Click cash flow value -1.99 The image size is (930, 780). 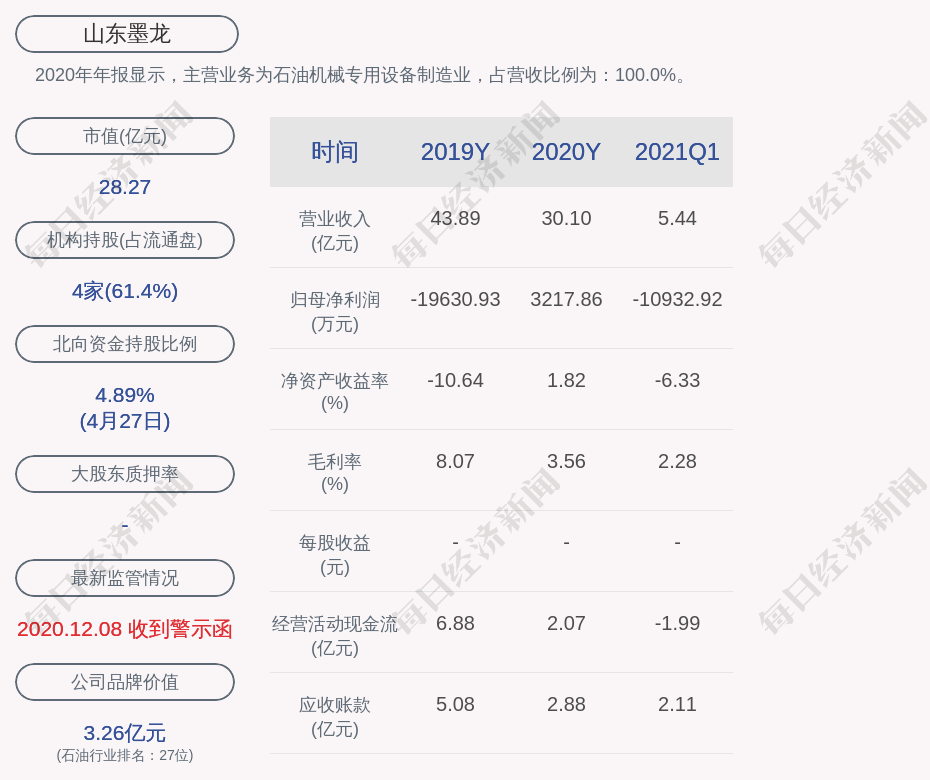point(677,623)
